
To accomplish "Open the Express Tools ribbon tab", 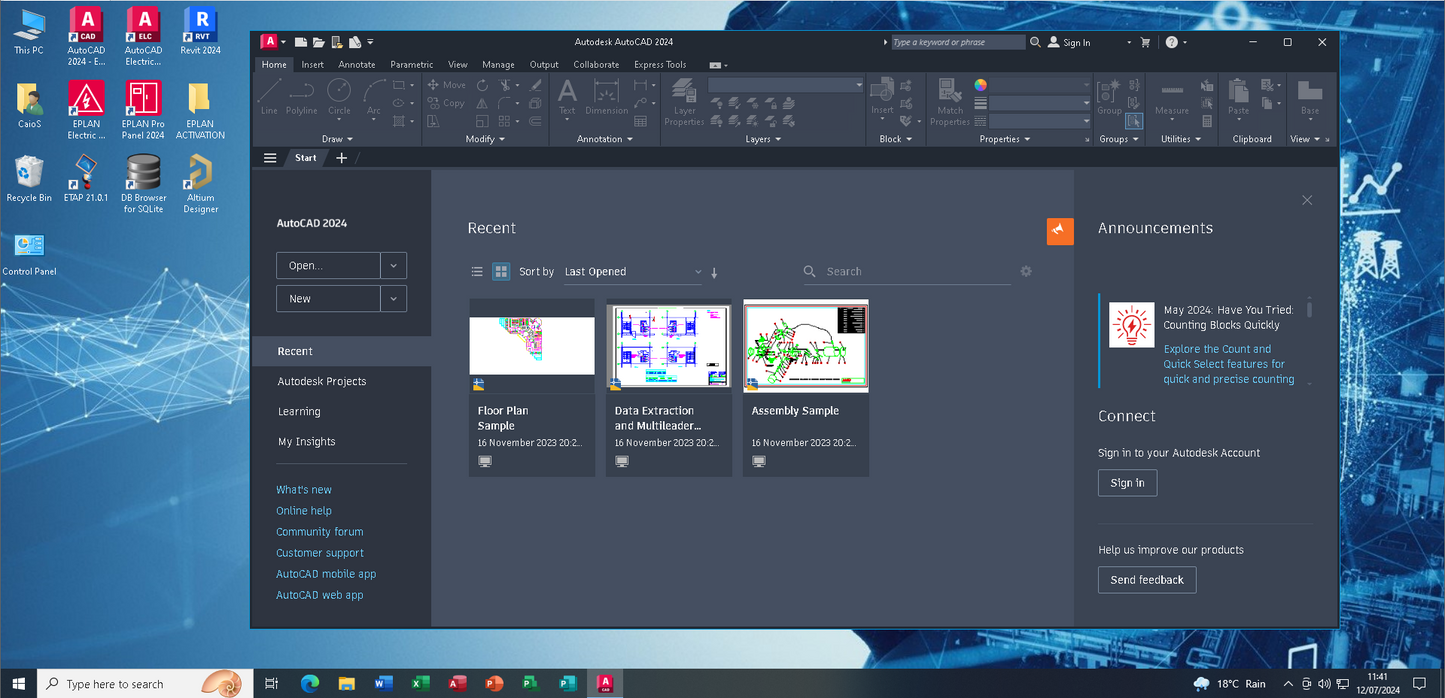I will coord(660,65).
